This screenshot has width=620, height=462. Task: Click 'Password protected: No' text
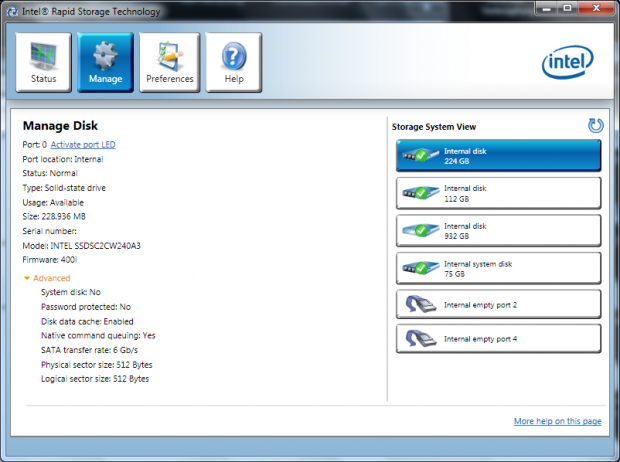[x=86, y=307]
